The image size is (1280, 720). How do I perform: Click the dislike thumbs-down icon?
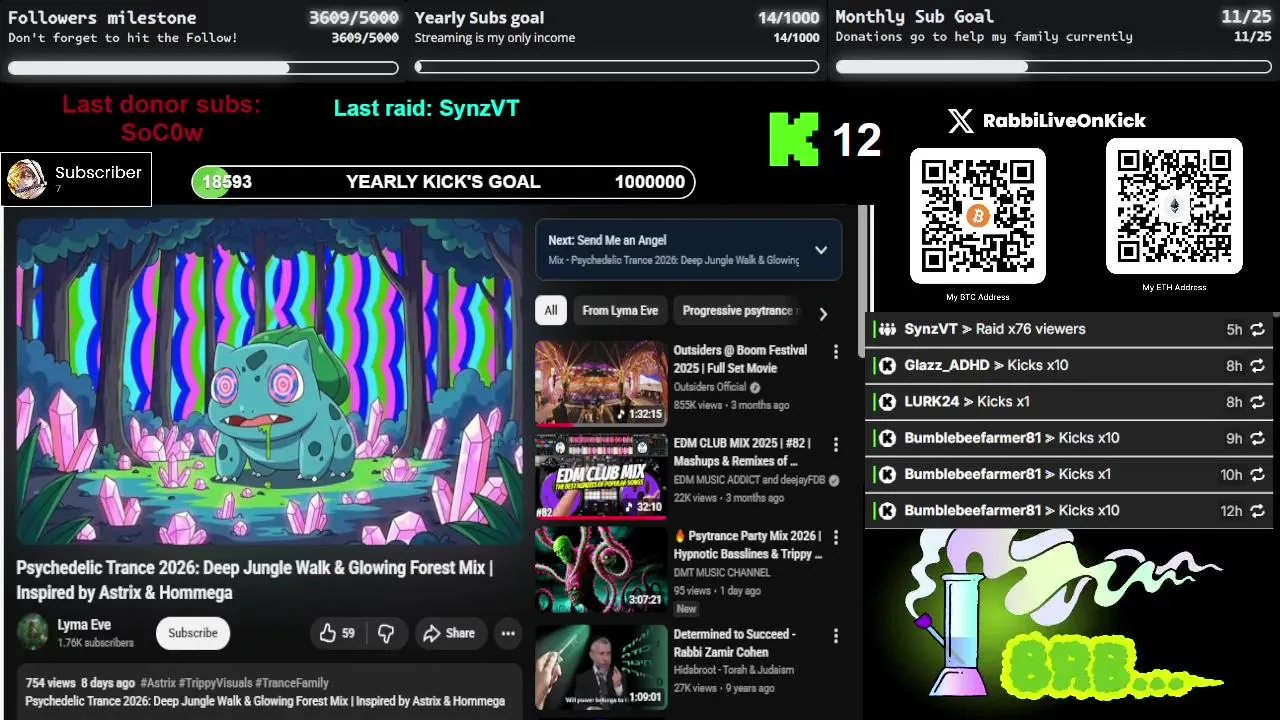(386, 633)
